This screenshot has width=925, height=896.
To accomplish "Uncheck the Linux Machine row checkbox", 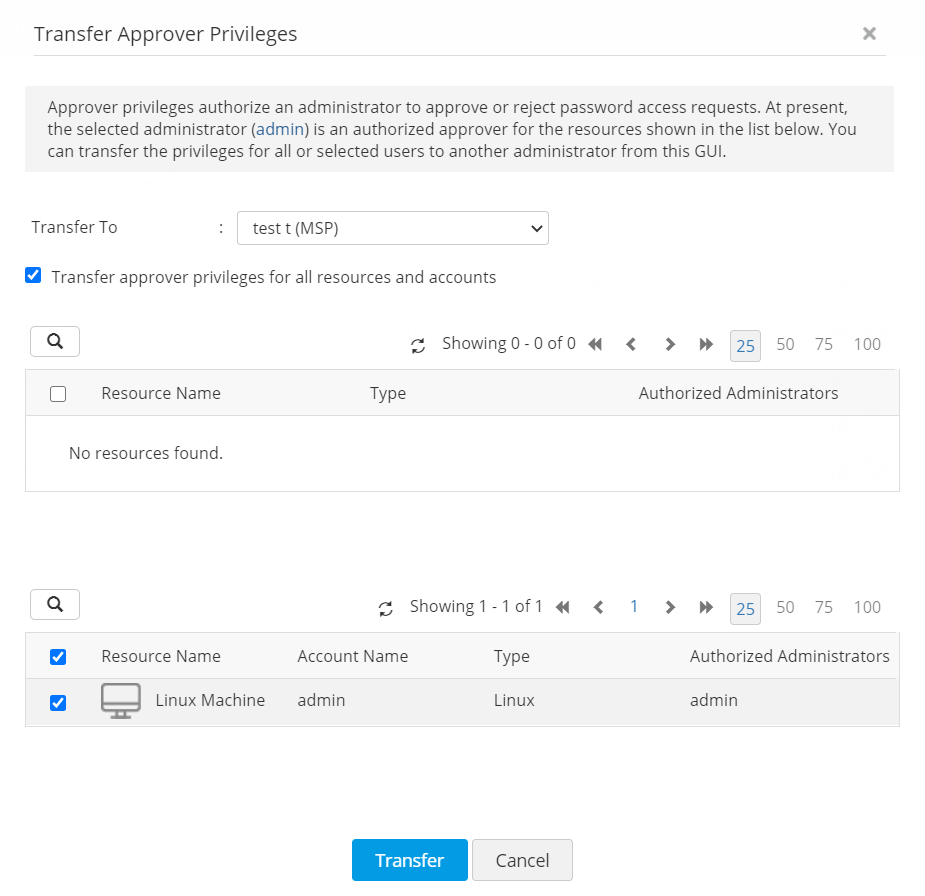I will point(58,703).
